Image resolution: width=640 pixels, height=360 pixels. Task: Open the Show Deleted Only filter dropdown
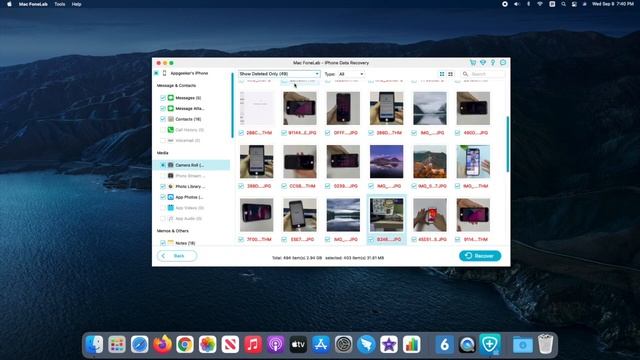[279, 74]
